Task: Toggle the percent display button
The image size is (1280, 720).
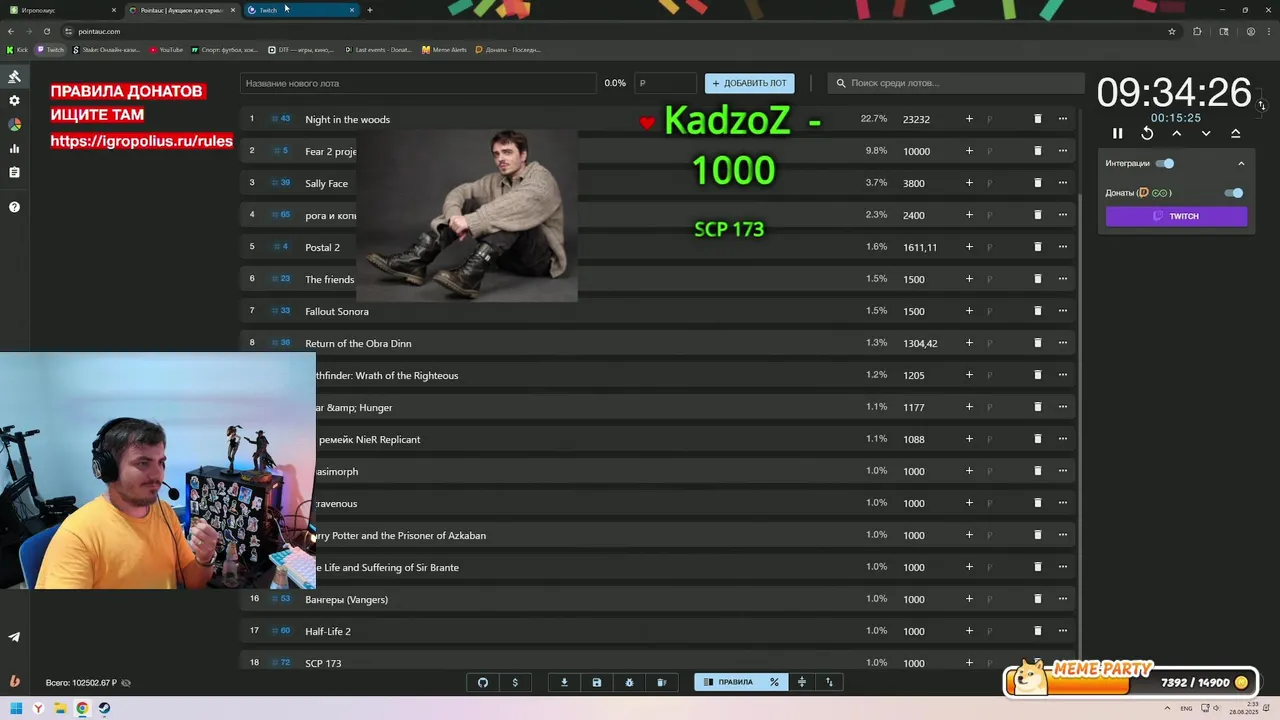Action: (774, 682)
